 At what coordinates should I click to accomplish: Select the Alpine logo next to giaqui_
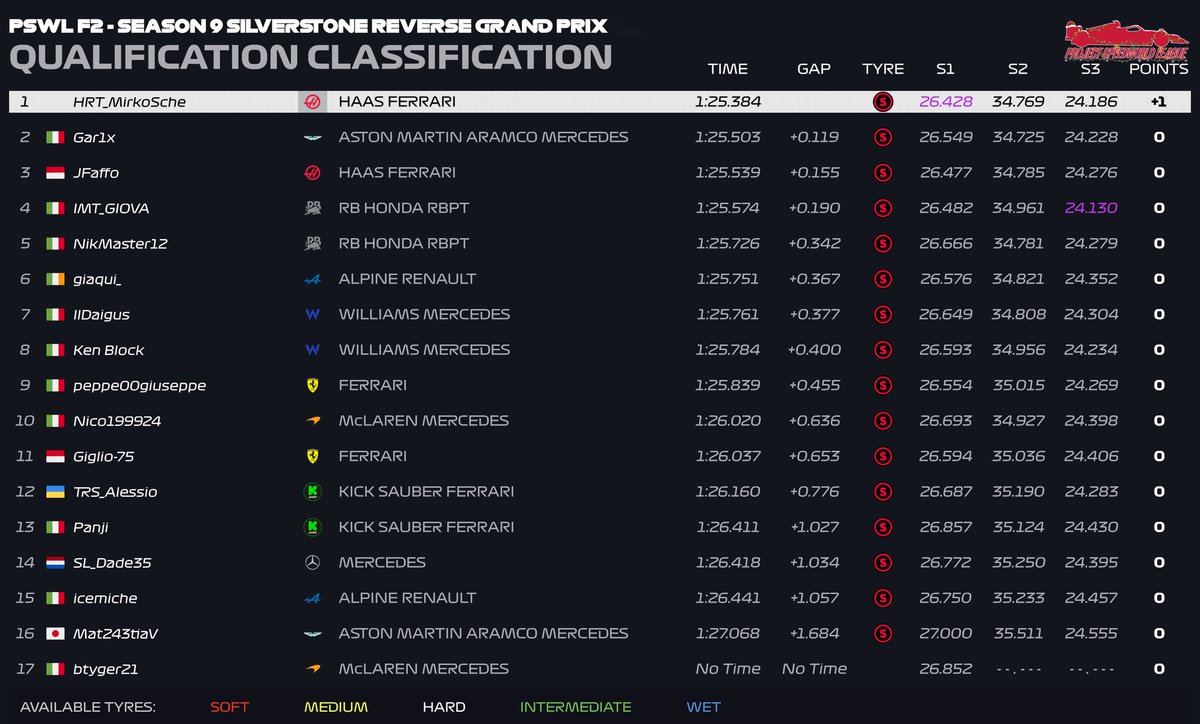312,279
